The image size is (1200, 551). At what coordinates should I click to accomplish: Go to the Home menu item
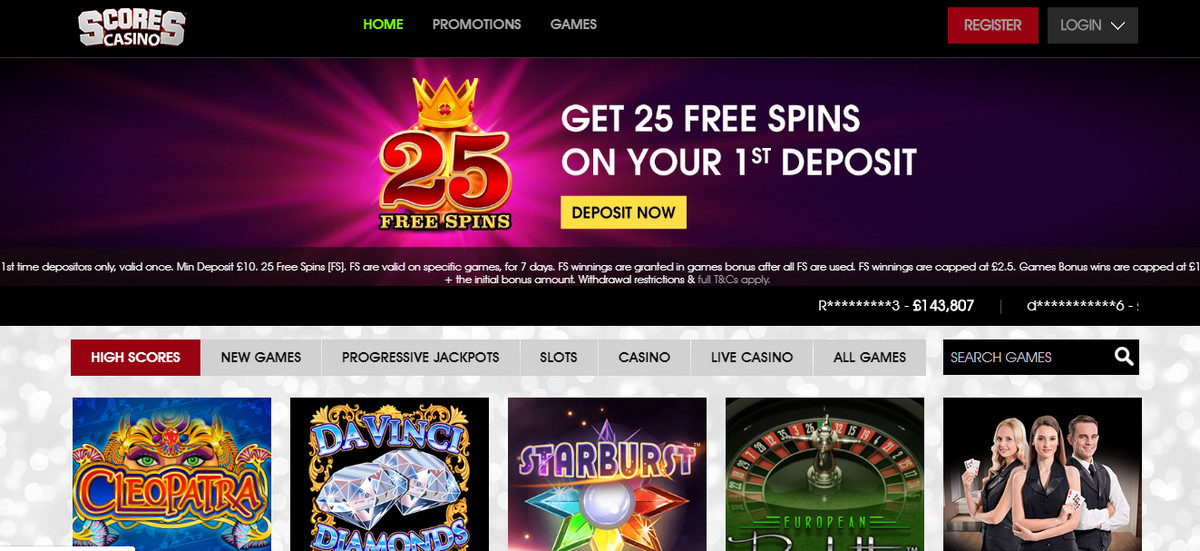click(383, 24)
